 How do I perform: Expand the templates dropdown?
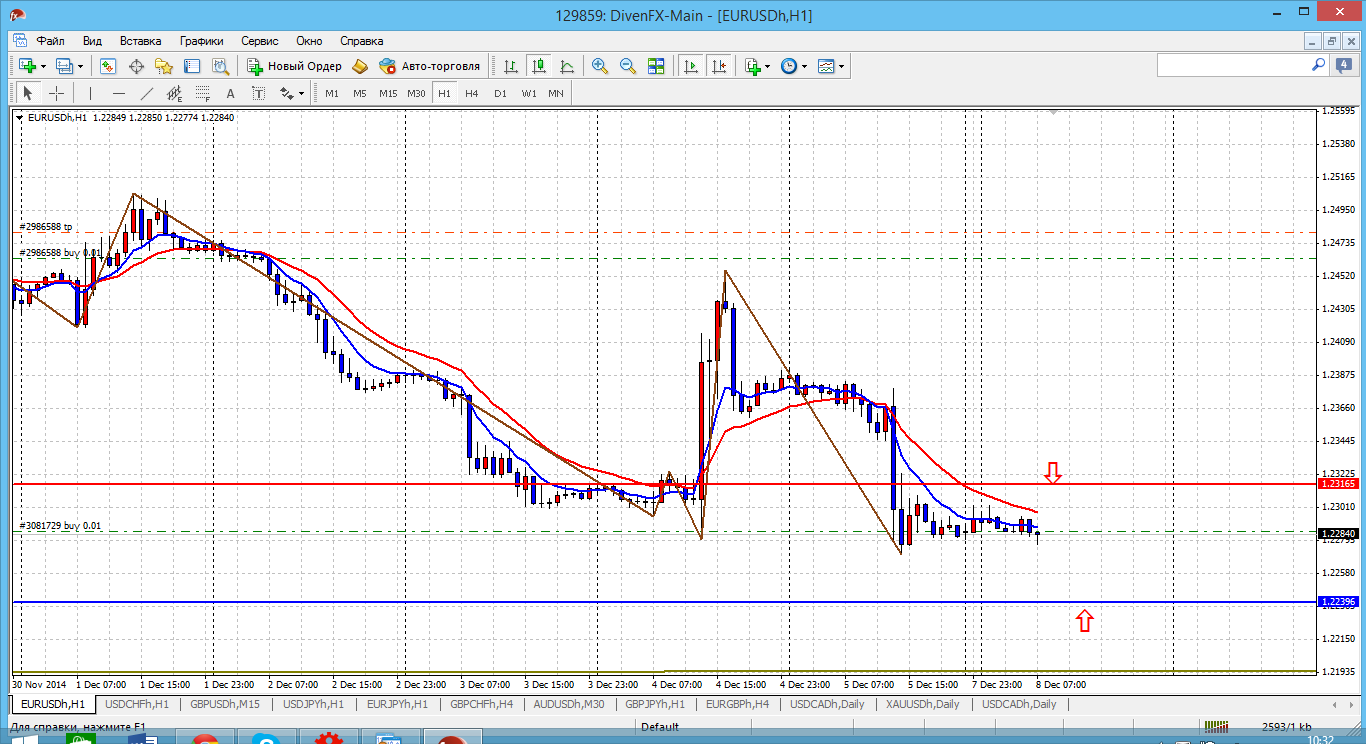(841, 66)
